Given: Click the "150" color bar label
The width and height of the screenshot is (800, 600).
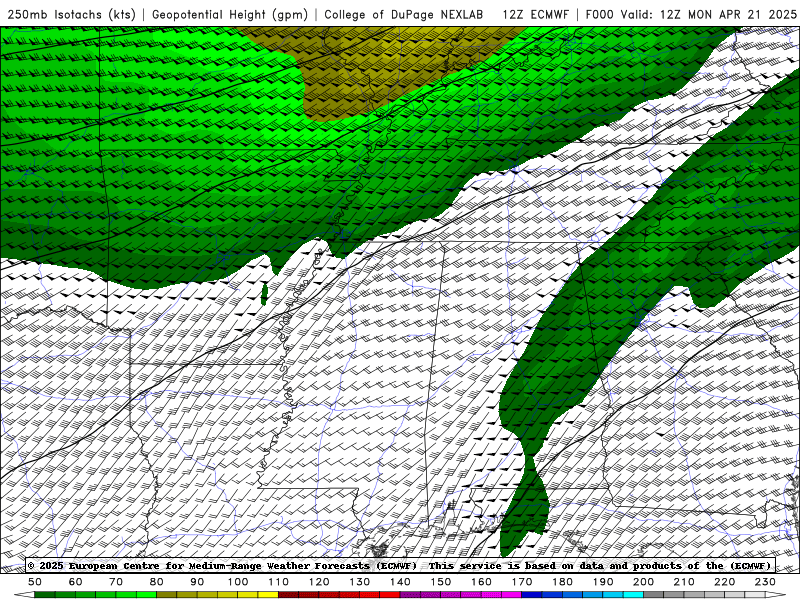Looking at the screenshot, I should click(441, 582).
